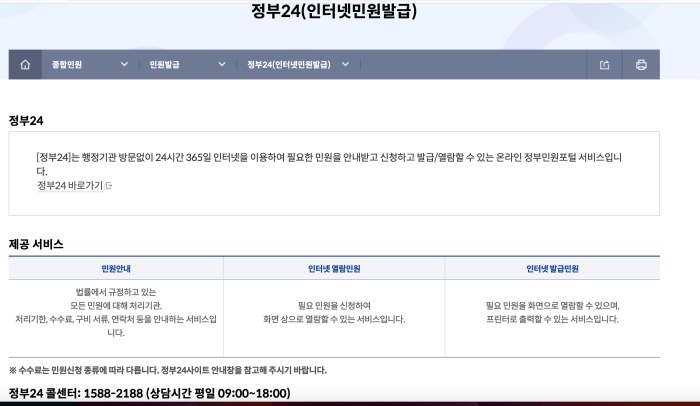Click the 인터넷 발급민원 column header
The width and height of the screenshot is (700, 406).
click(x=552, y=269)
